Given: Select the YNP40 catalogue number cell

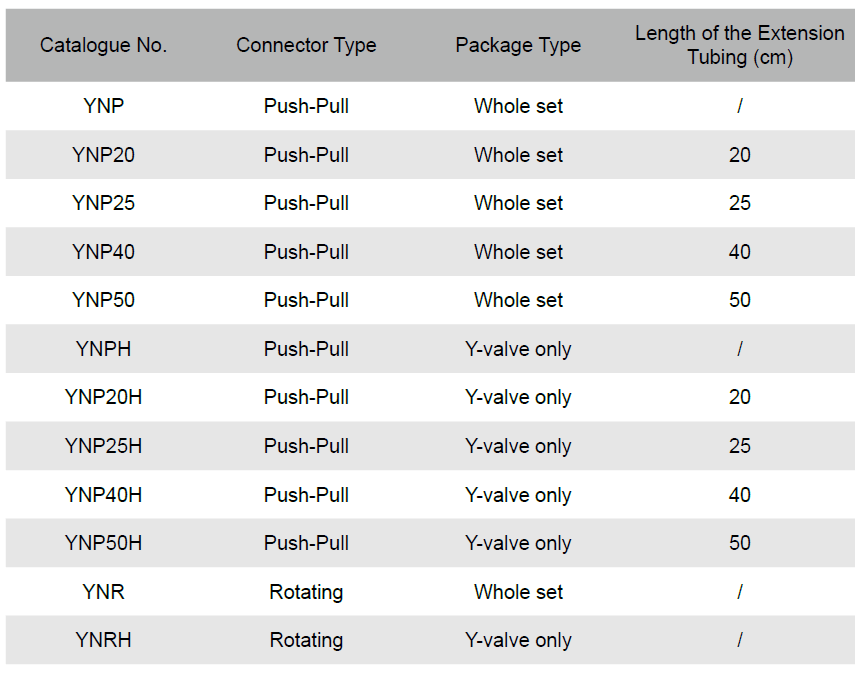Looking at the screenshot, I should (x=103, y=252).
